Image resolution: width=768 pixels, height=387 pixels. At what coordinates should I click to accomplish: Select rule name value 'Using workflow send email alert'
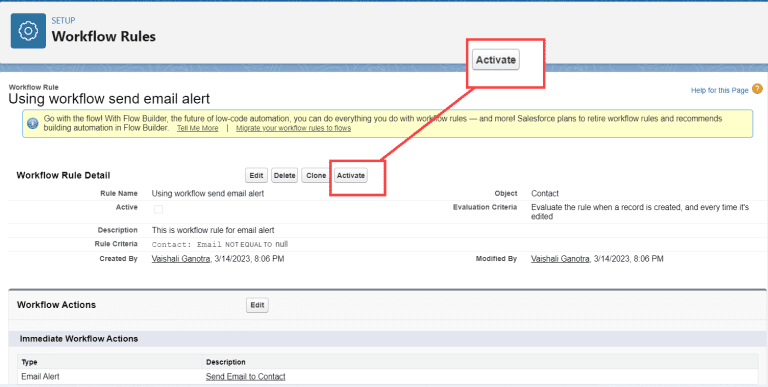point(208,194)
